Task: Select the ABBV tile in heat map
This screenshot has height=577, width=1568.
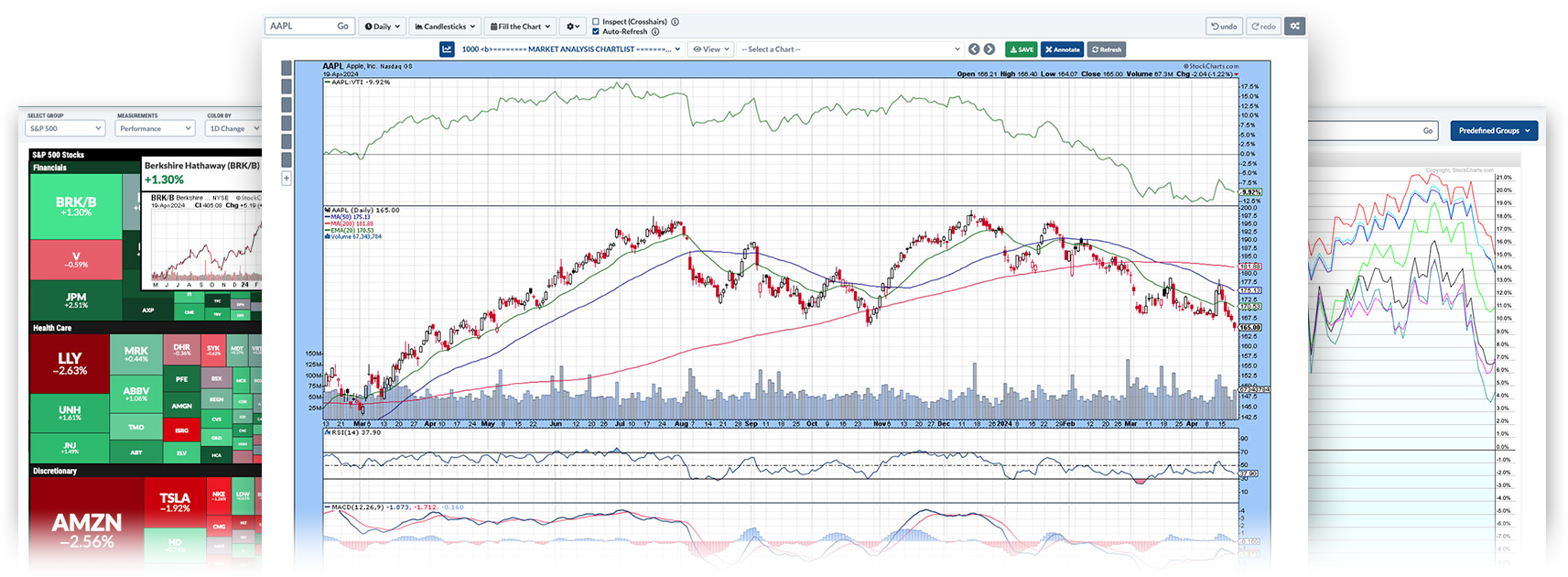Action: pos(136,394)
